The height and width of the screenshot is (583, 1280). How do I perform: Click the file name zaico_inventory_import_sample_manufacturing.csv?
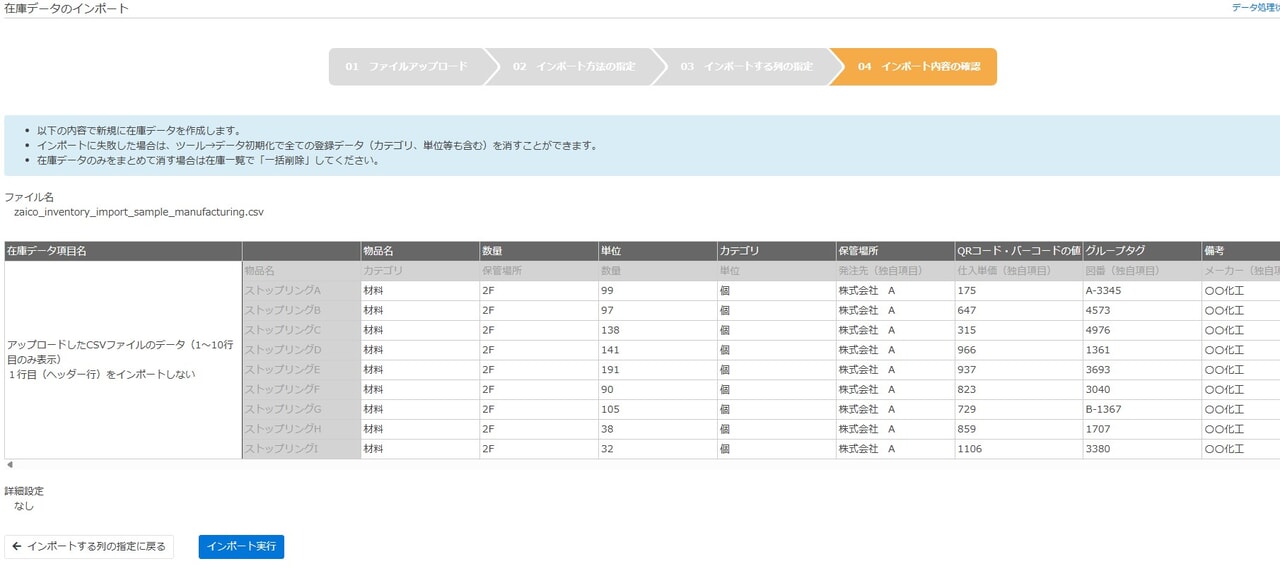pyautogui.click(x=139, y=212)
